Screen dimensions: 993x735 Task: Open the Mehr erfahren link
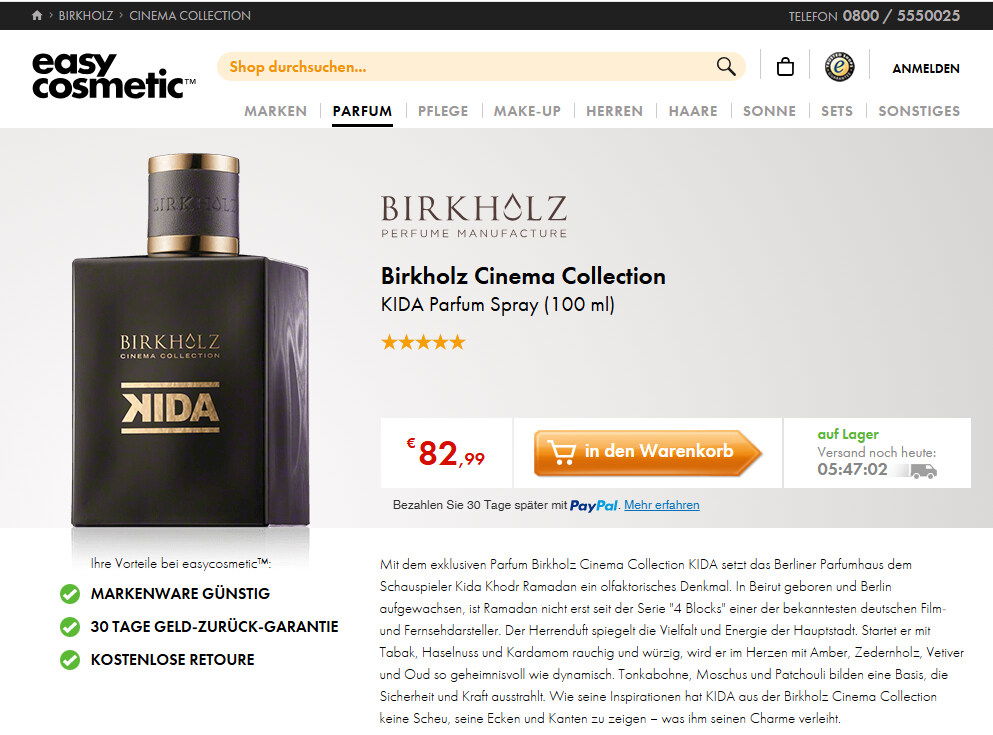(662, 505)
